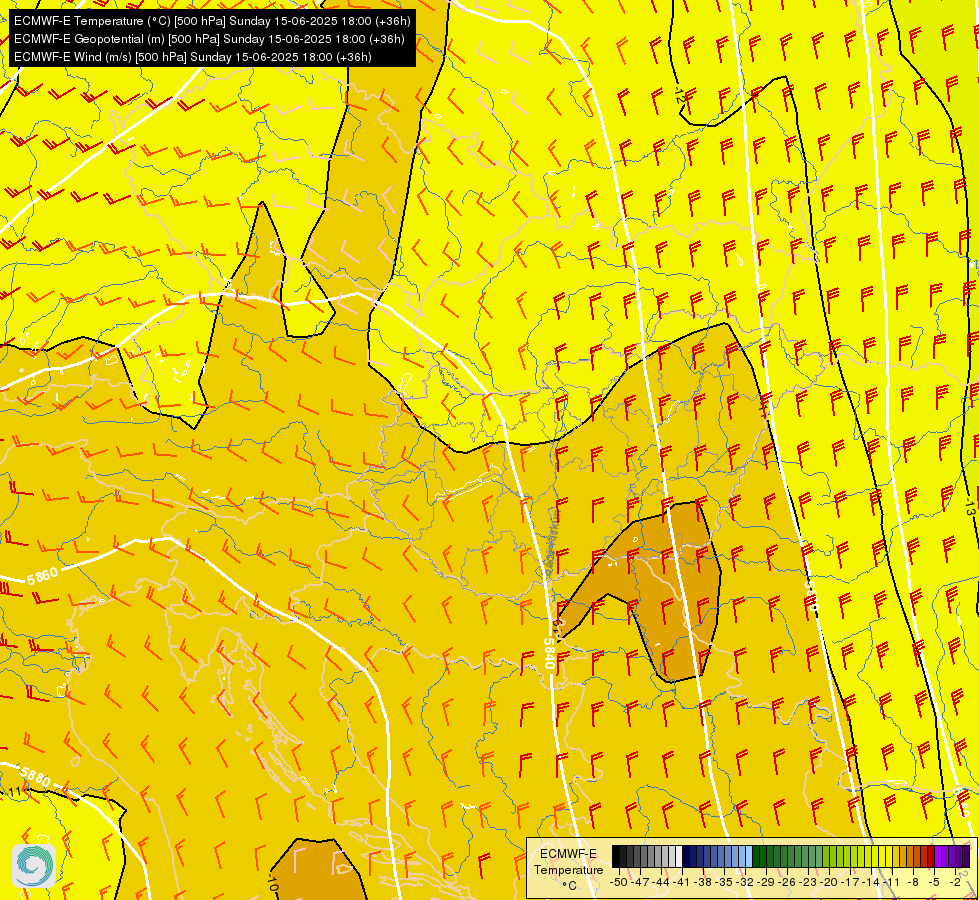Click the -38 legend scale value
The image size is (979, 900).
pos(704,882)
